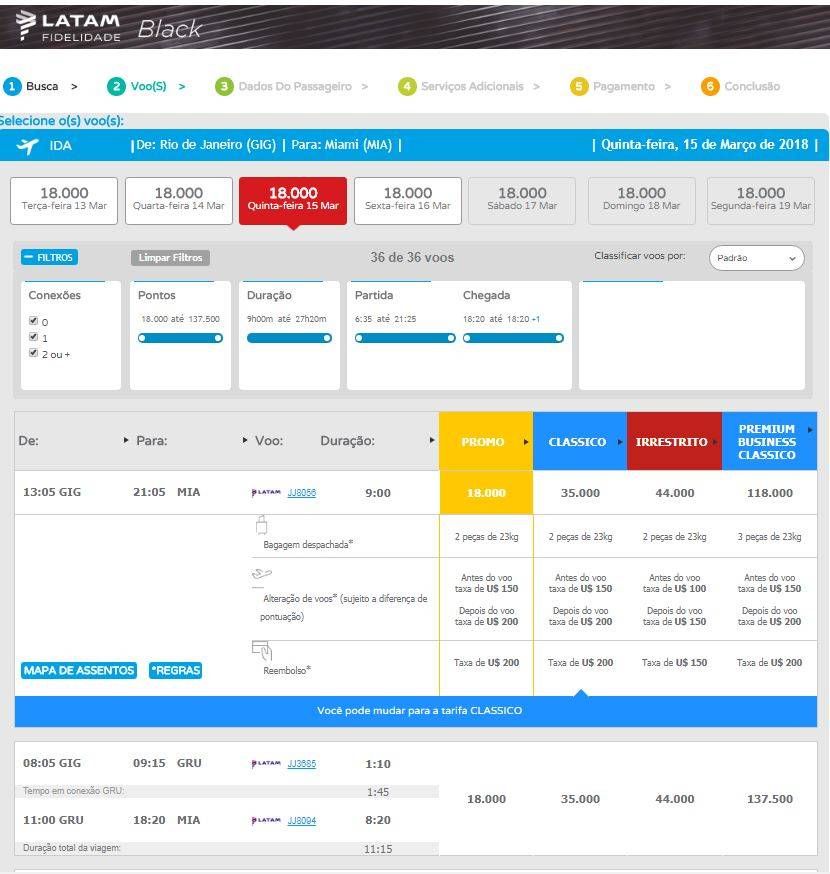This screenshot has width=830, height=874.
Task: Open flight number JJ3885 link
Action: click(x=302, y=763)
